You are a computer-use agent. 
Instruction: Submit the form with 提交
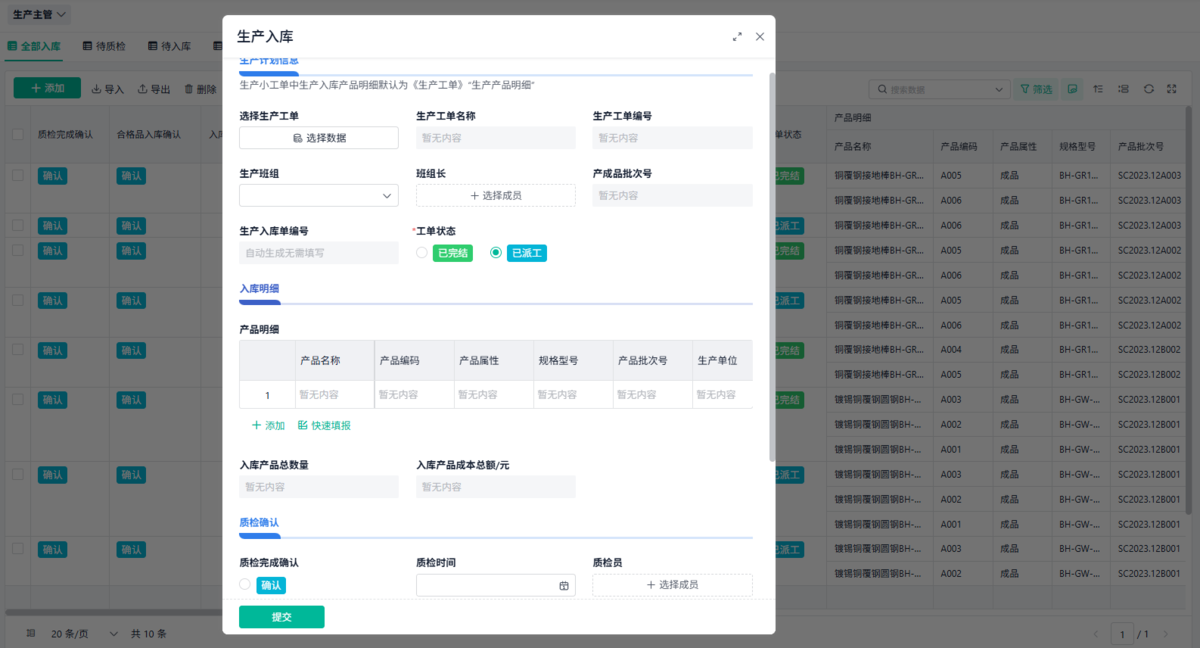282,617
